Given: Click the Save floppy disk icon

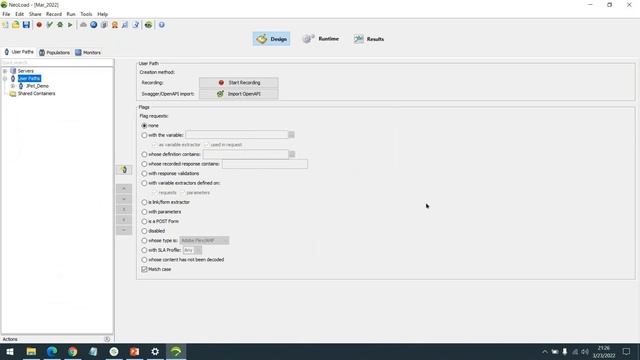Looking at the screenshot, I should (26, 25).
